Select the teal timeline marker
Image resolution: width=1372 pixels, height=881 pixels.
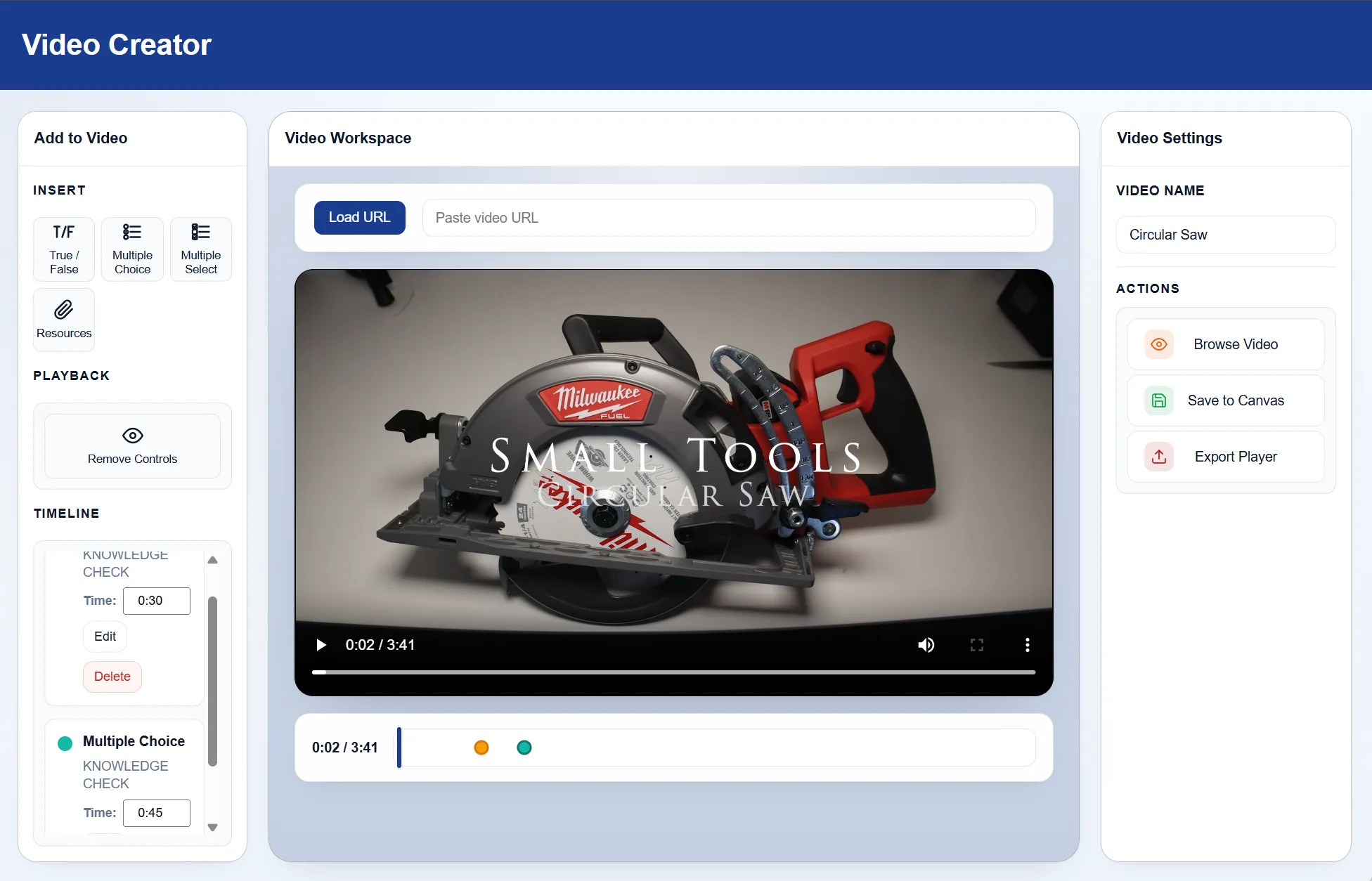[524, 748]
